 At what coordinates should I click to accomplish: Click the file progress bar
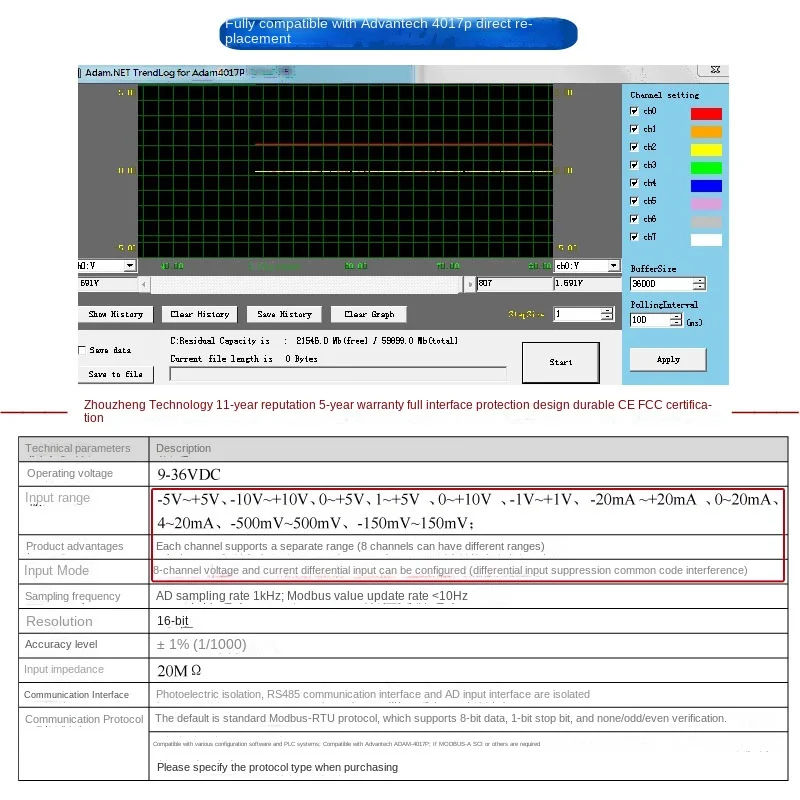pyautogui.click(x=338, y=374)
